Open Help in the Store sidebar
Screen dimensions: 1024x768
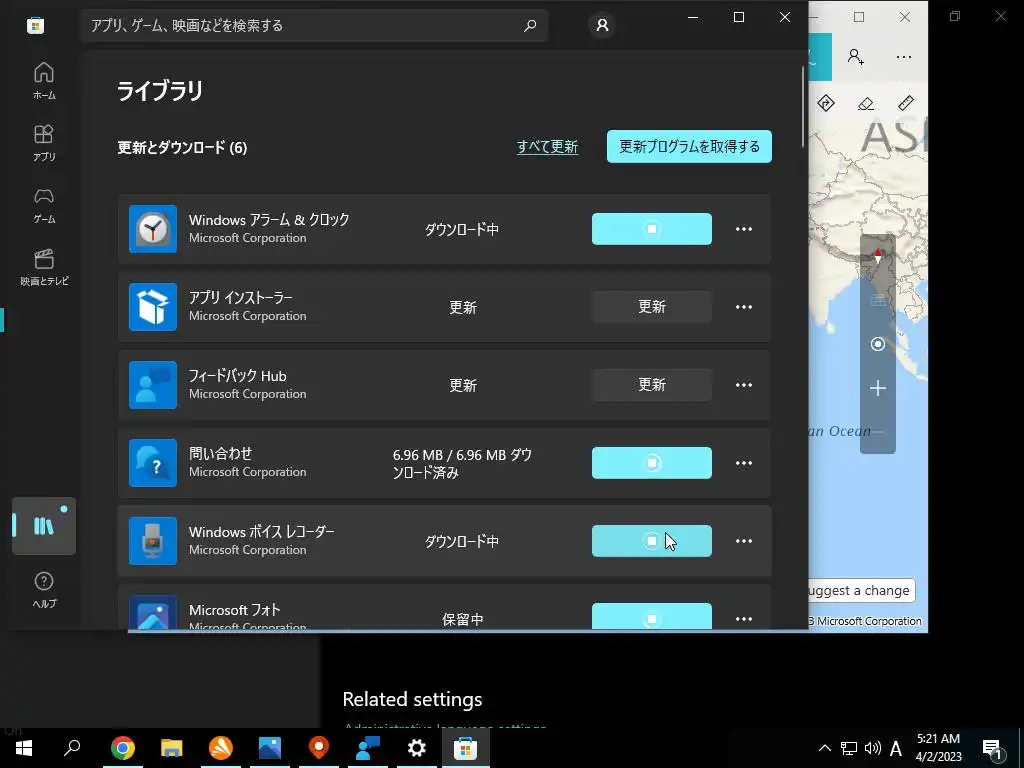point(44,590)
